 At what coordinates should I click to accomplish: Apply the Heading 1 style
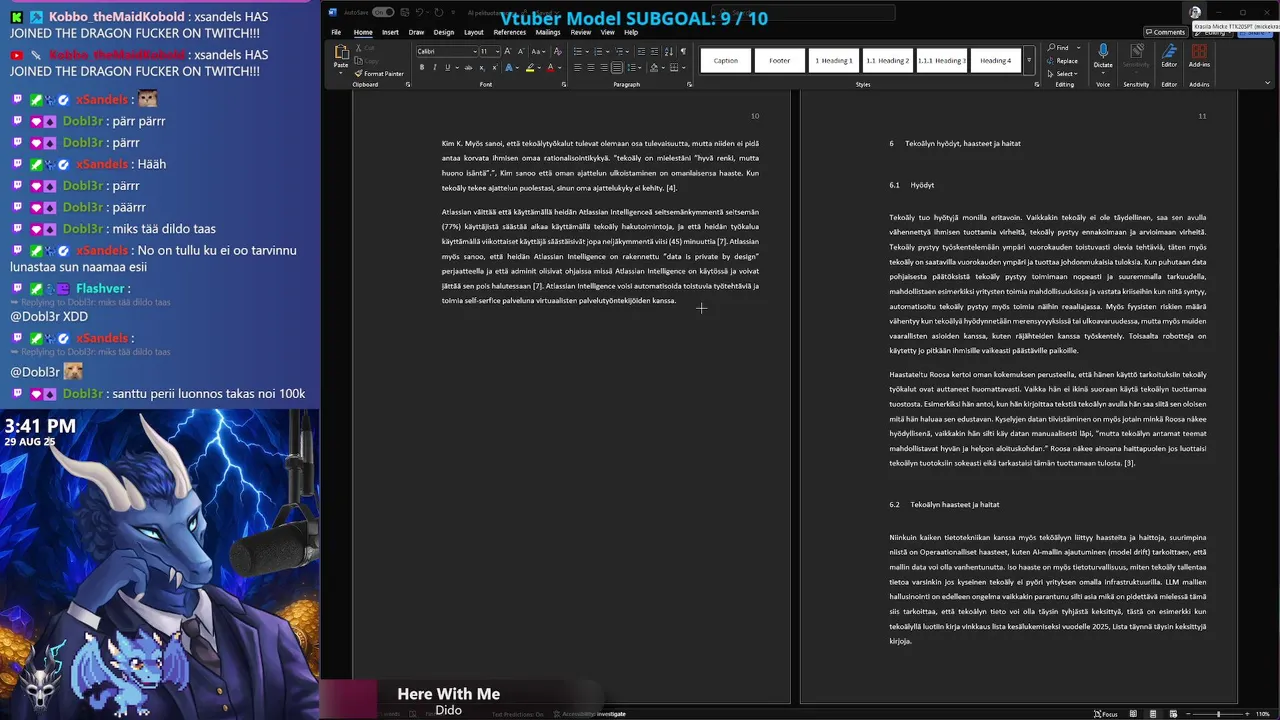[x=834, y=60]
